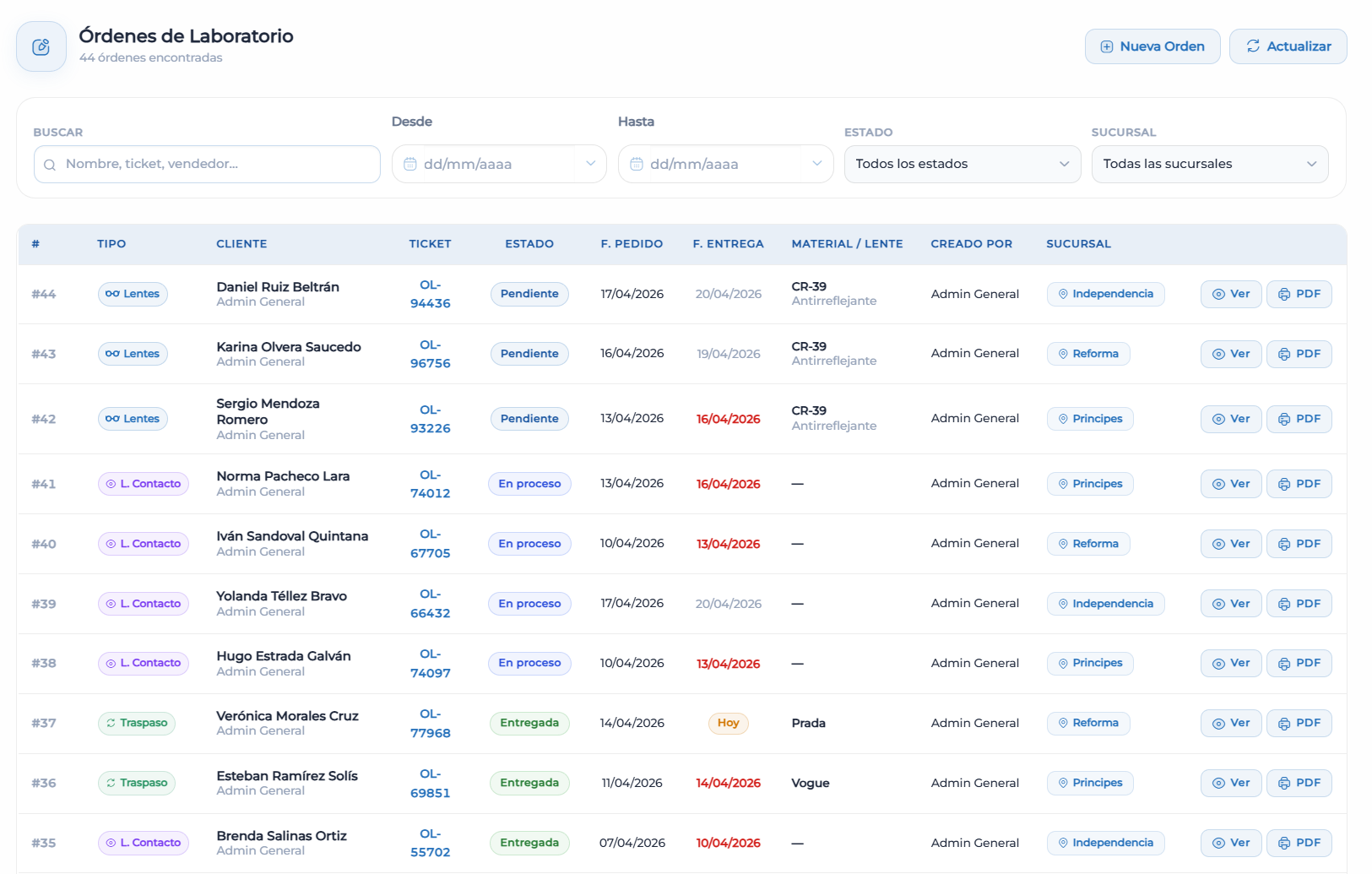The image size is (1372, 874).
Task: Click the edit icon beside Órdenes de Laboratorio
Action: tap(41, 47)
